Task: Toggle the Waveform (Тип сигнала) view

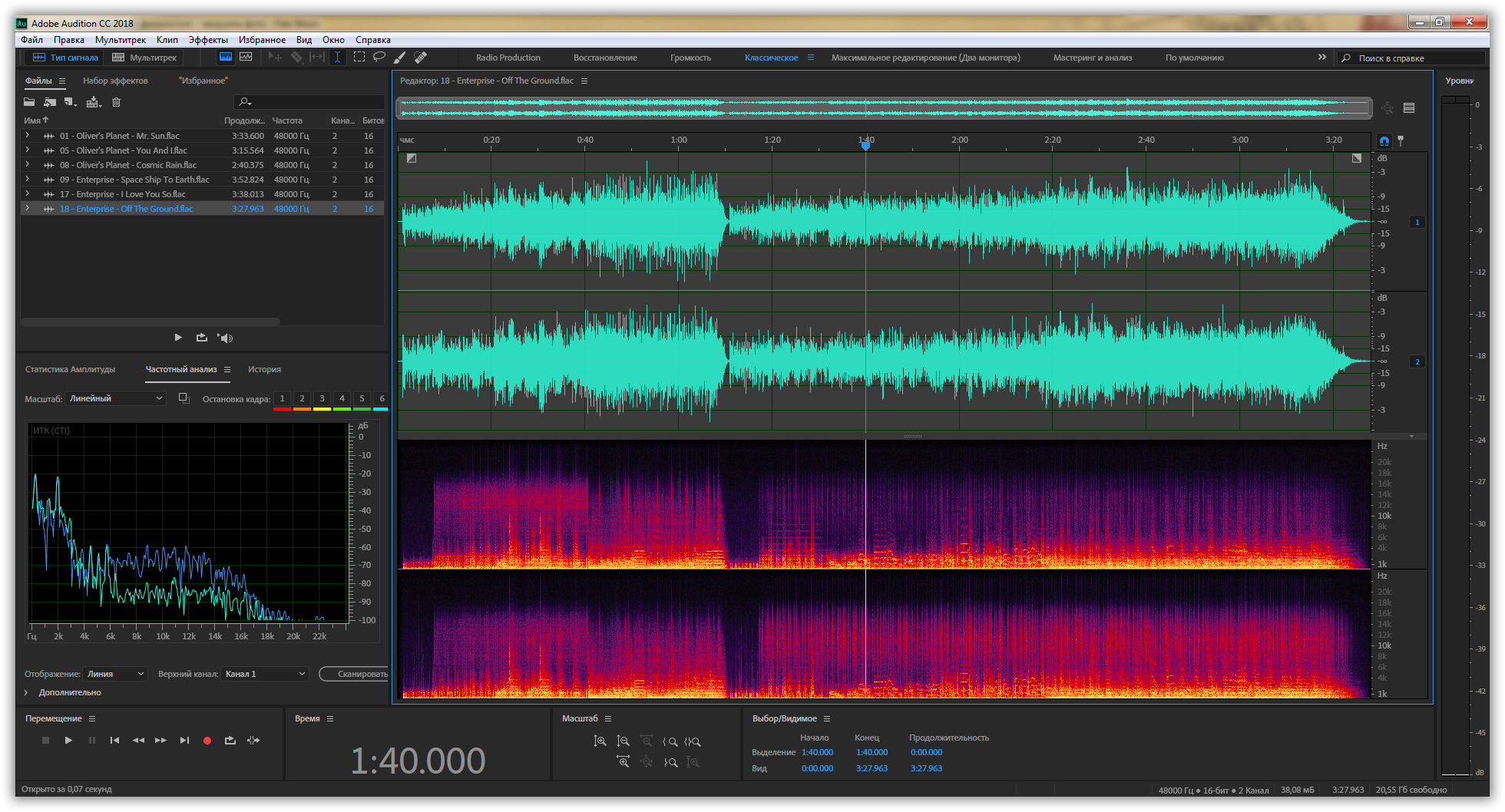Action: click(64, 58)
